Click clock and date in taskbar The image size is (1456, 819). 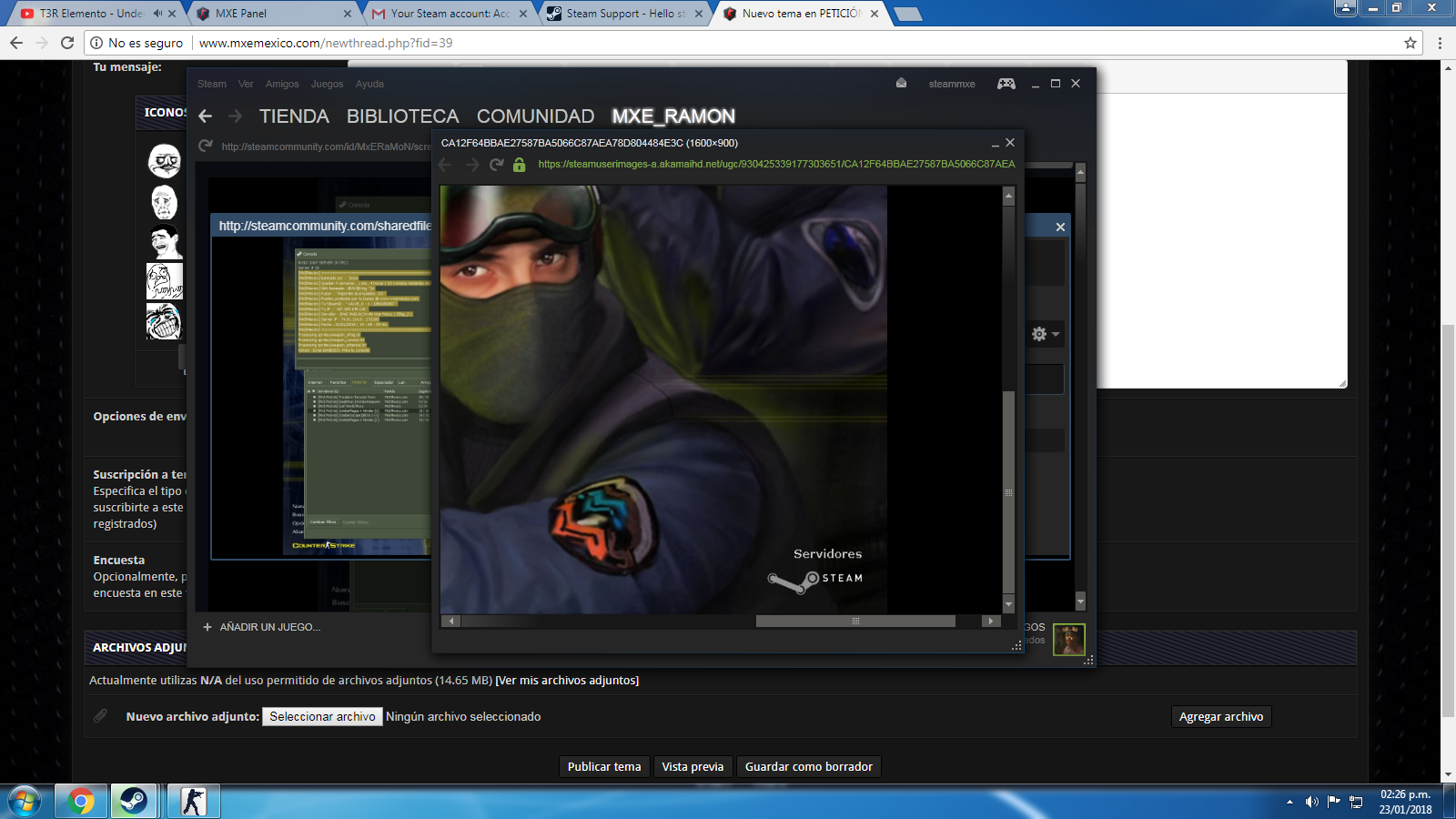[x=1405, y=802]
